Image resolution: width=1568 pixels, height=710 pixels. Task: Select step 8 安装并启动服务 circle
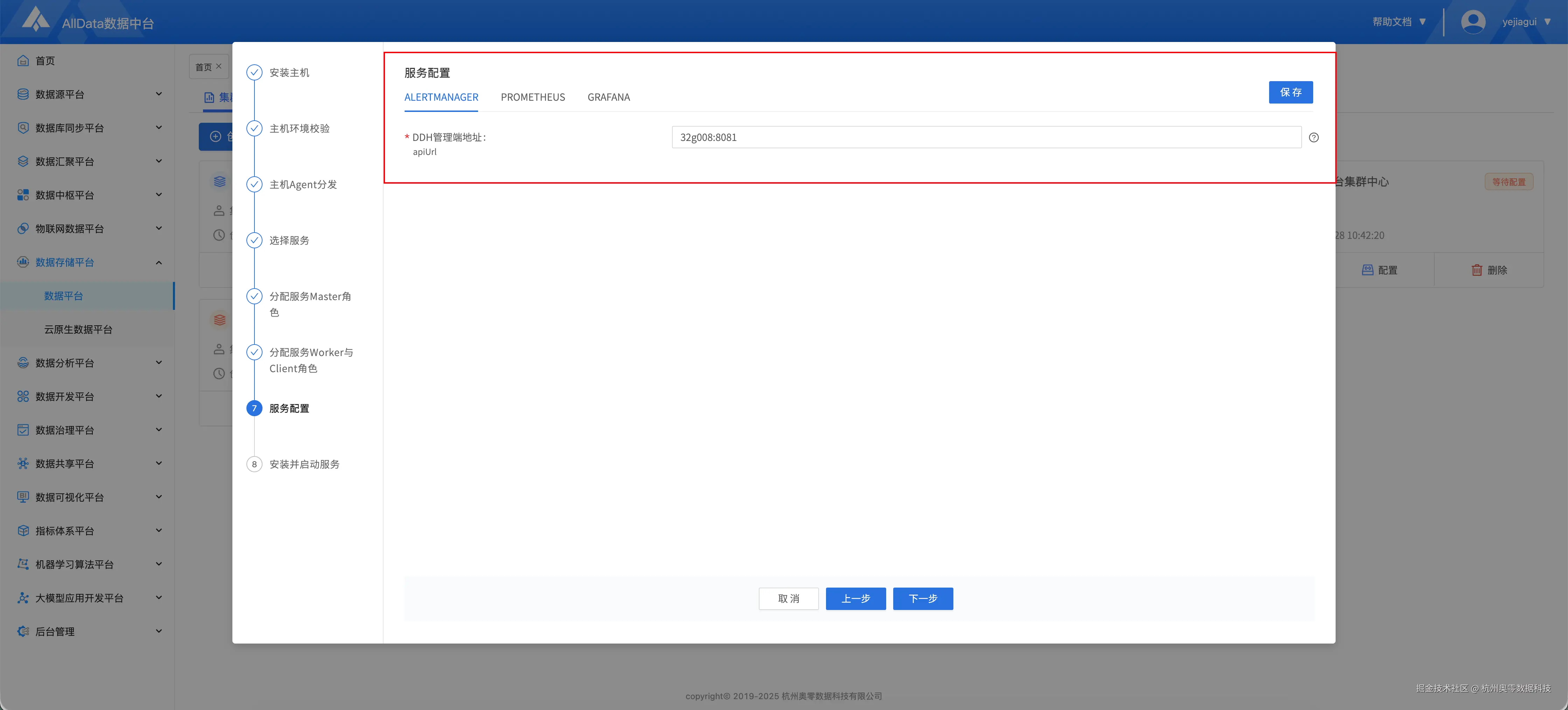click(254, 464)
